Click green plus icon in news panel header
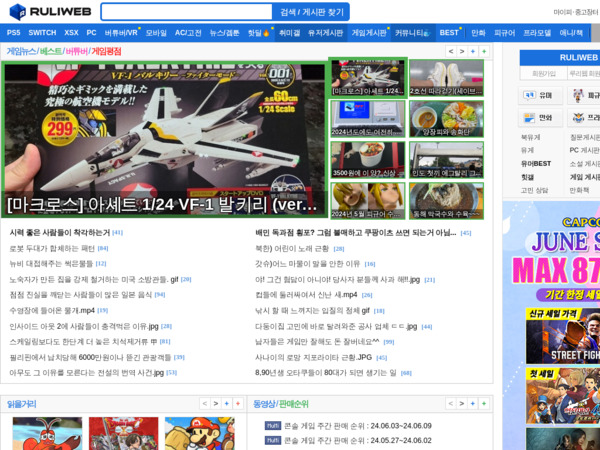The height and width of the screenshot is (450, 600). tap(484, 51)
